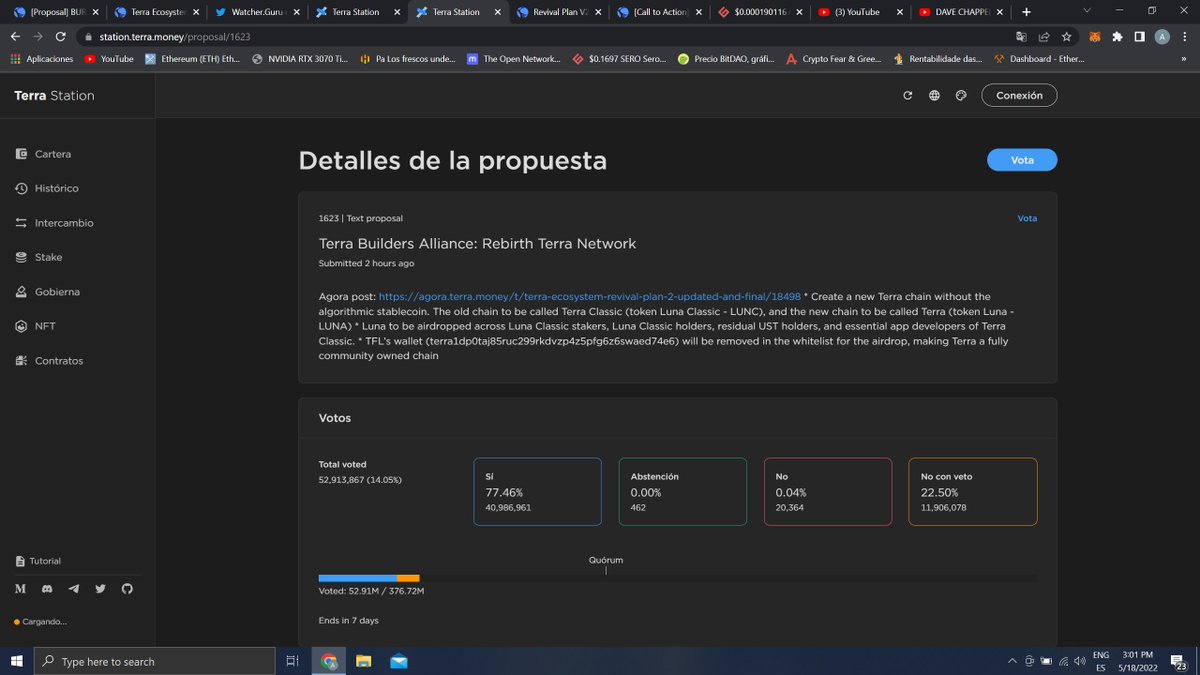Open the Tutorial link in sidebar

pos(38,561)
